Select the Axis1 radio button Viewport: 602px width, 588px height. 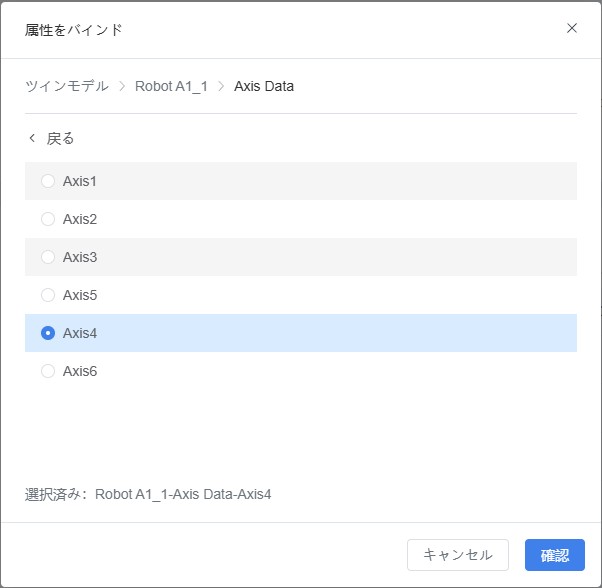pyautogui.click(x=48, y=181)
